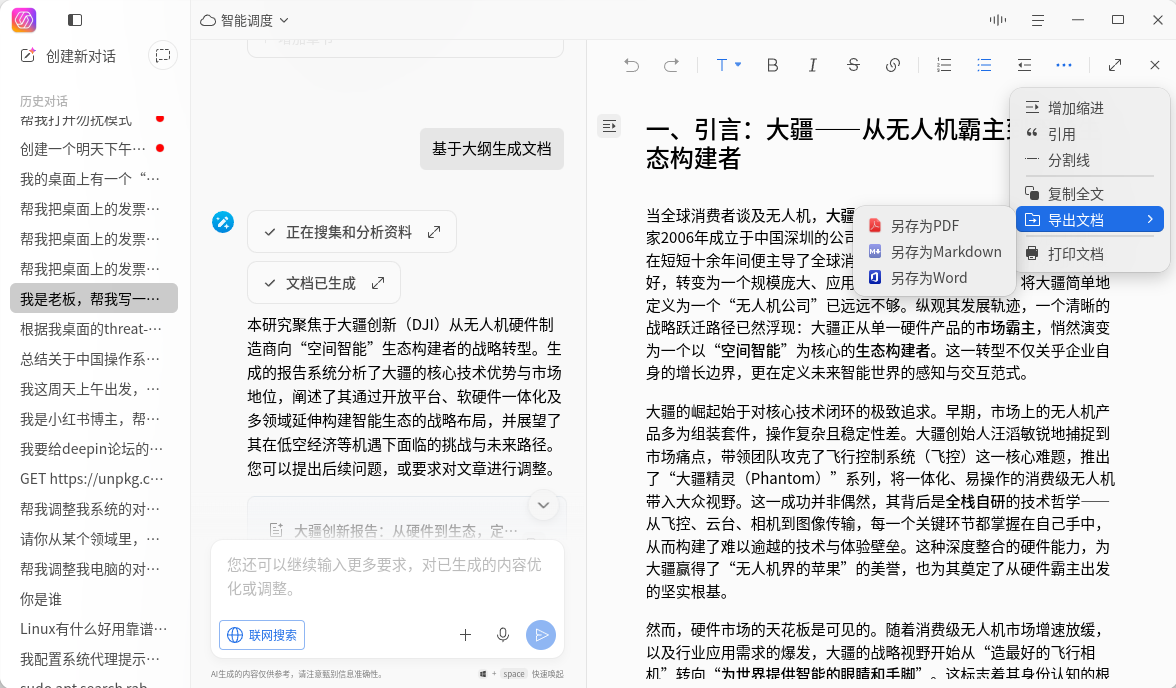Toggle numbered list
Viewport: 1176px width, 688px height.
coord(944,65)
